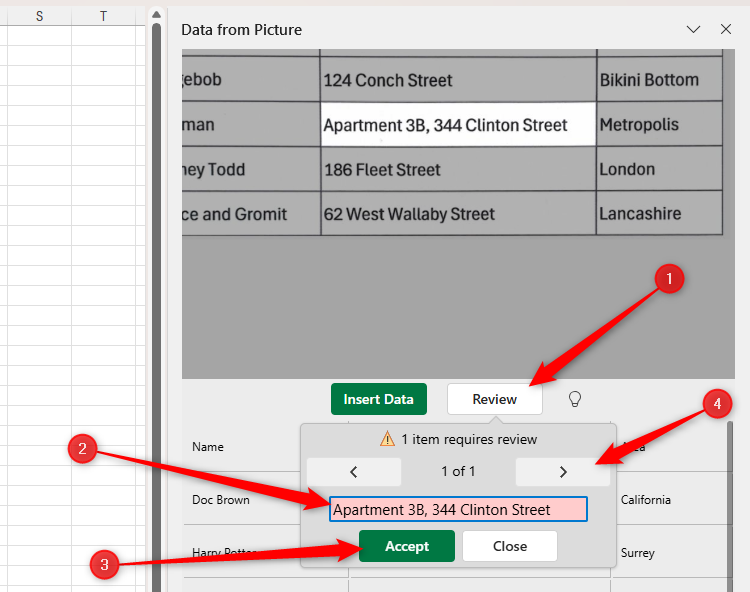This screenshot has width=750, height=592.
Task: Click the warning triangle icon
Action: pyautogui.click(x=387, y=439)
